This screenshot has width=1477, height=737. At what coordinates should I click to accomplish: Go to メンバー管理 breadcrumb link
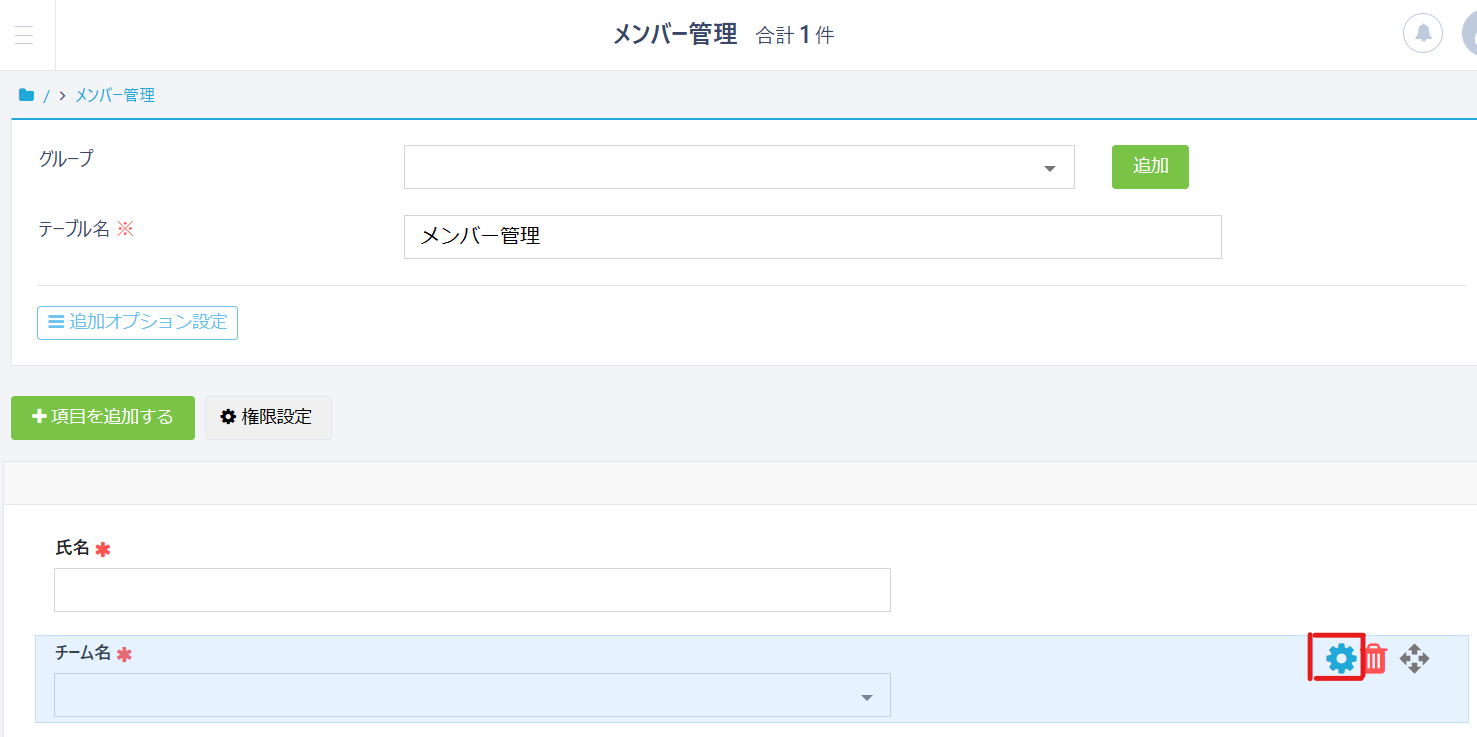(x=115, y=96)
